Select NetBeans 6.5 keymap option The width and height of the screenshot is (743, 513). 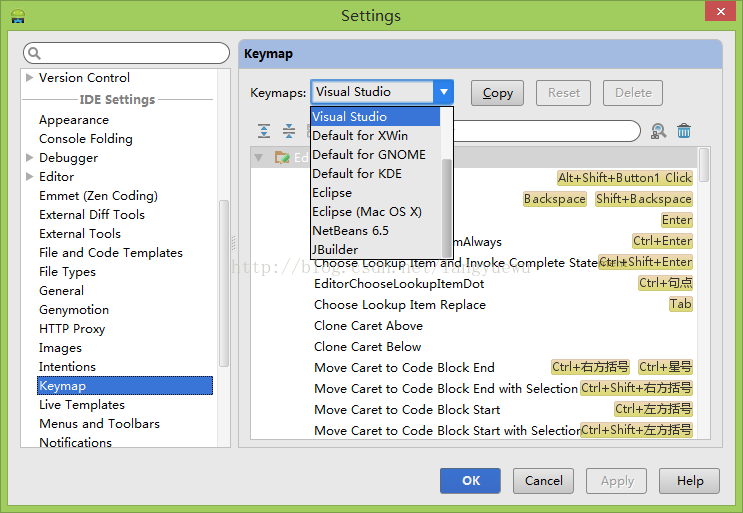coord(350,230)
